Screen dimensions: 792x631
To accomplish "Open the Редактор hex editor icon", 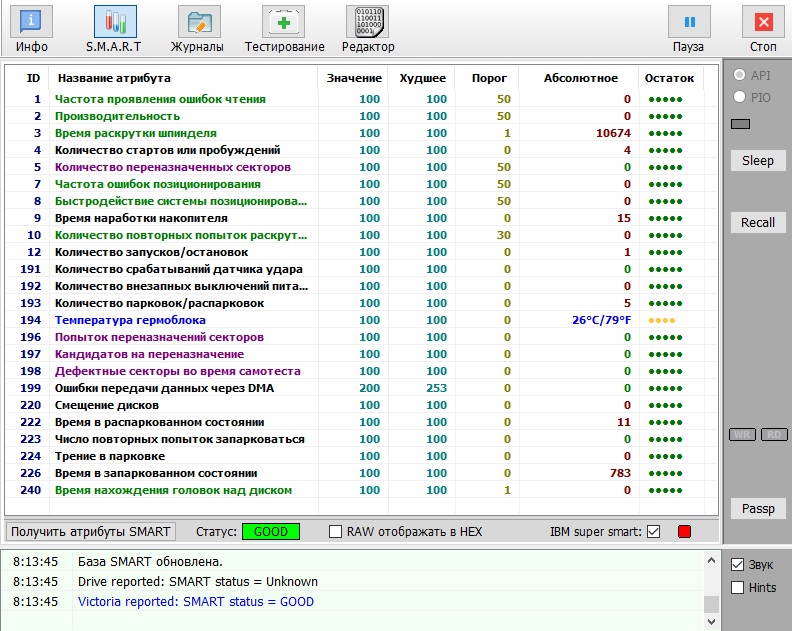I will click(x=368, y=22).
